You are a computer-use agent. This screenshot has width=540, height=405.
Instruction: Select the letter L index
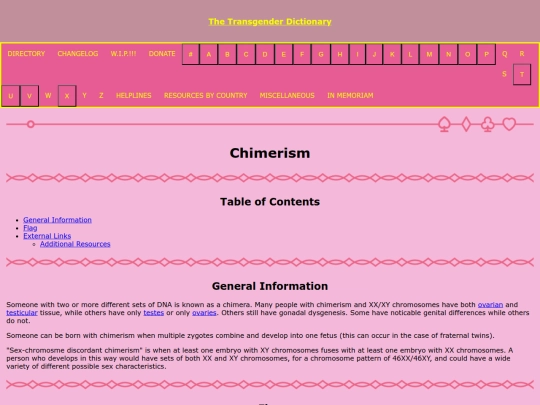click(410, 54)
